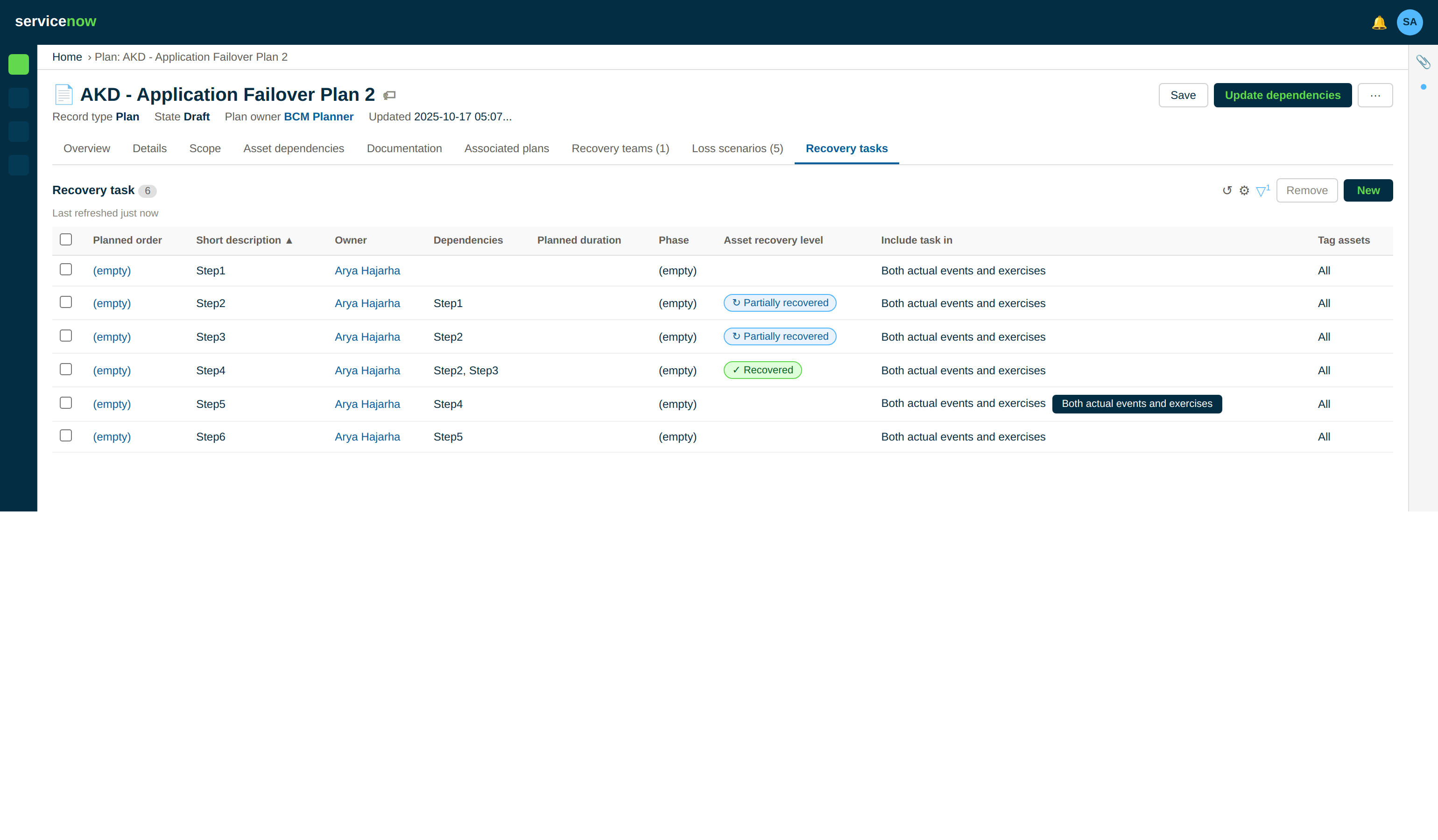Viewport: 1438px width, 840px height.
Task: Click the Include task in column header
Action: pos(916,240)
